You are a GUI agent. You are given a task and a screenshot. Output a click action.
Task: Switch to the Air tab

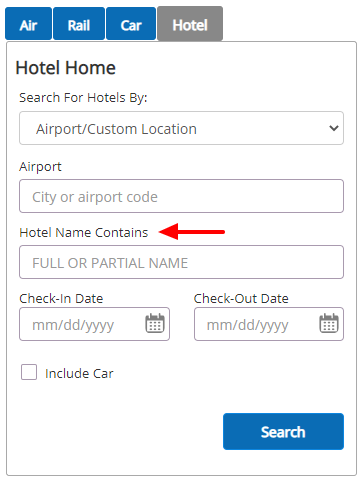[28, 24]
